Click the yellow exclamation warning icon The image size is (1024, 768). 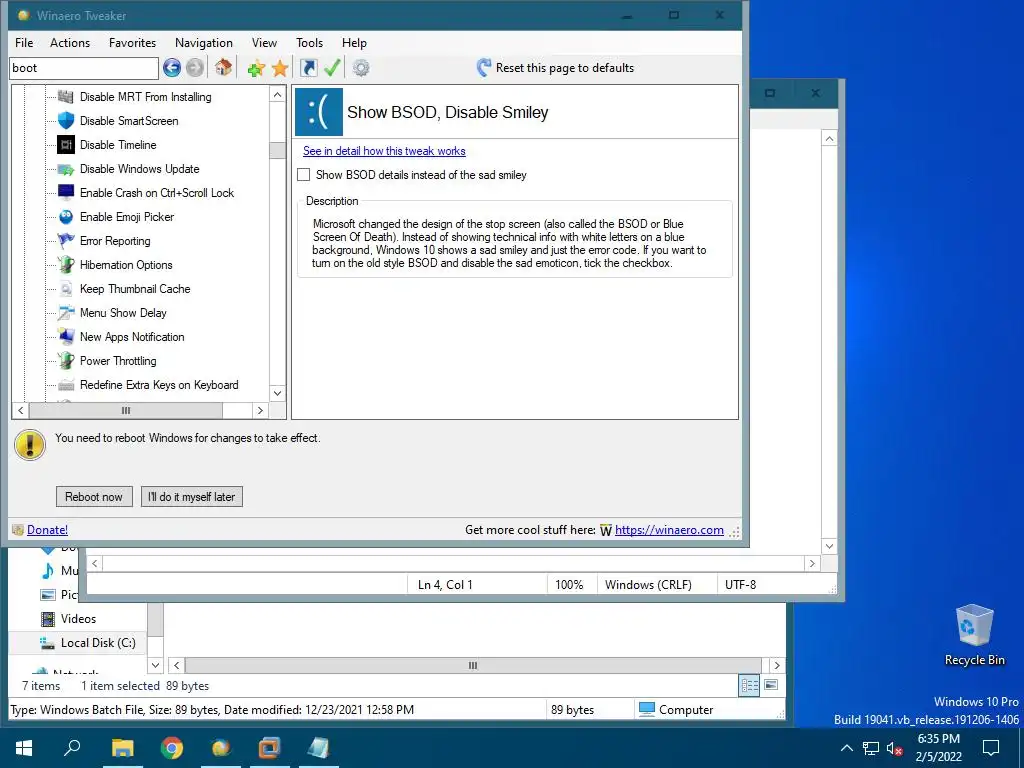29,445
